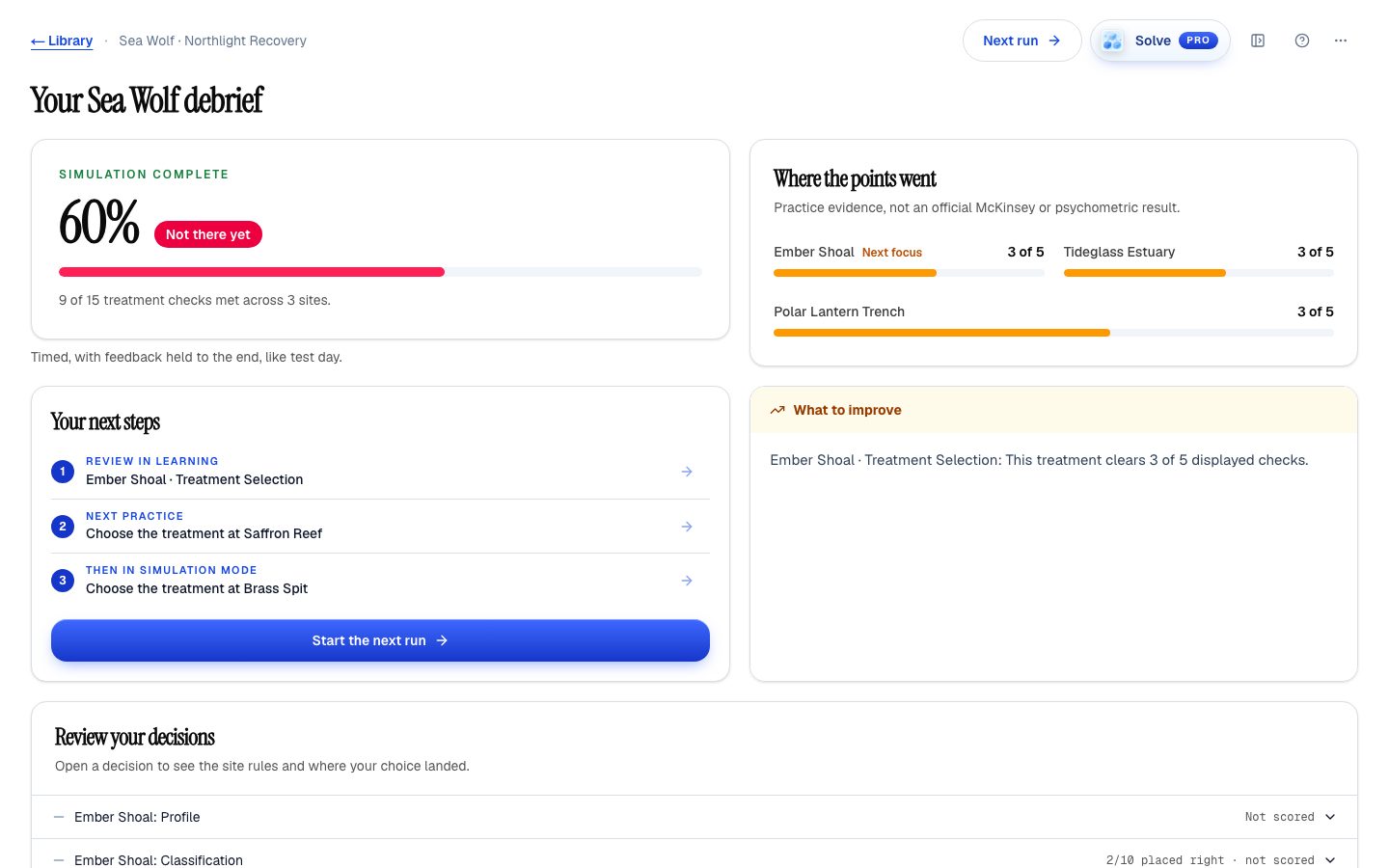The height and width of the screenshot is (868, 1389).
Task: Click the 'Your next steps' heading
Action: pos(105,421)
